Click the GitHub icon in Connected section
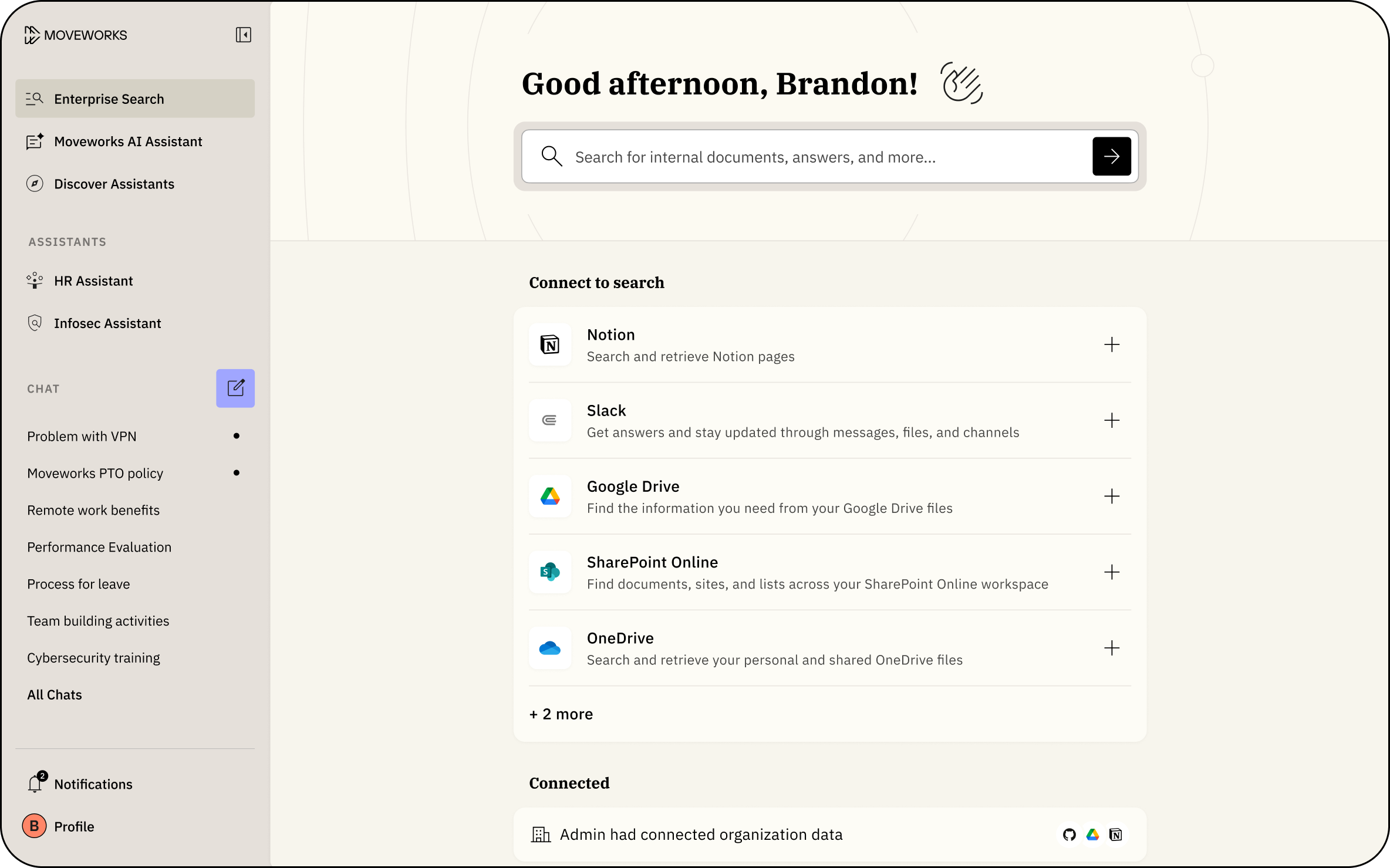The height and width of the screenshot is (868, 1390). pyautogui.click(x=1070, y=834)
